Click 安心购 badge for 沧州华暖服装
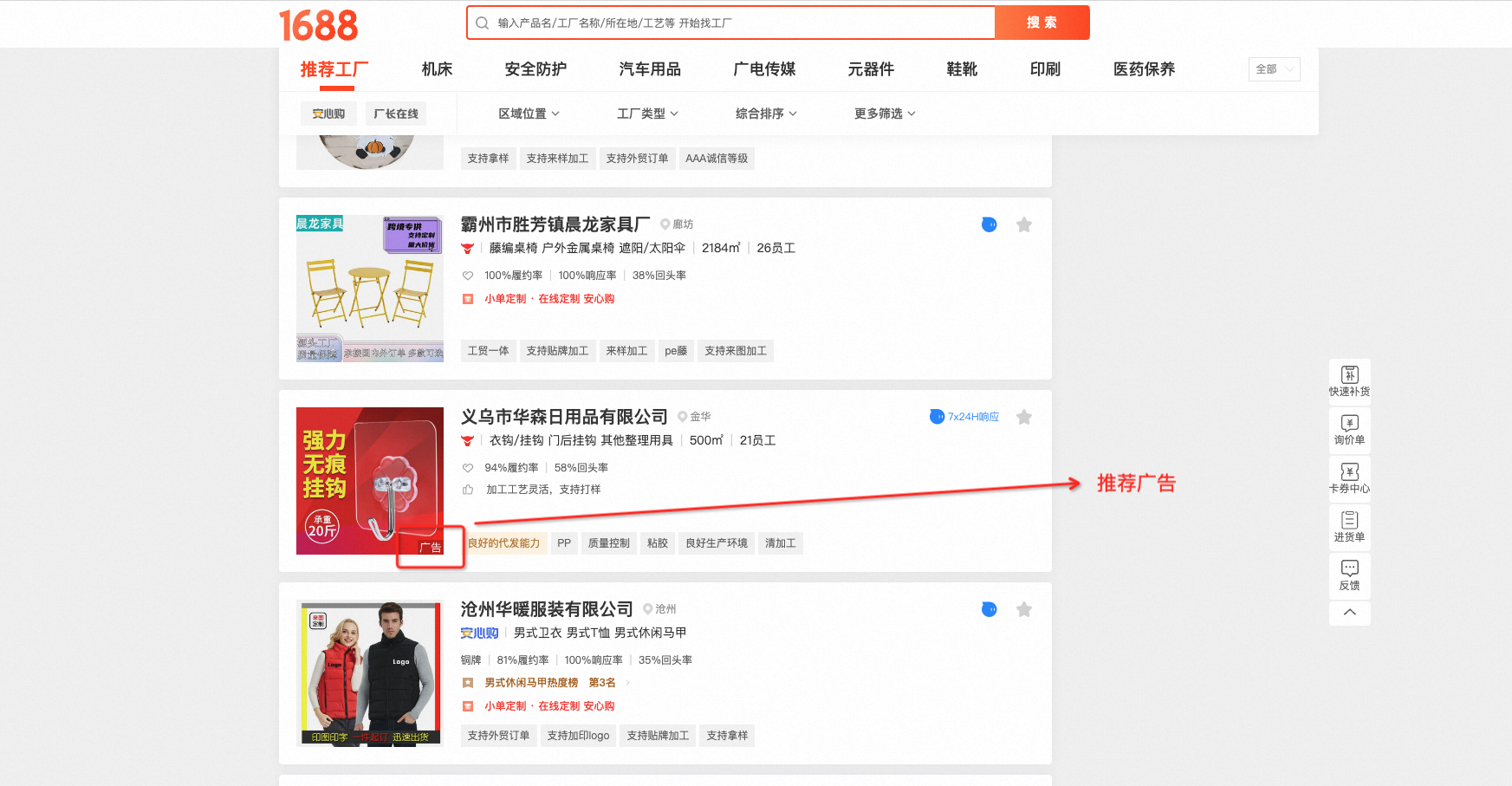Screen dimensions: 1512x786 pos(479,633)
